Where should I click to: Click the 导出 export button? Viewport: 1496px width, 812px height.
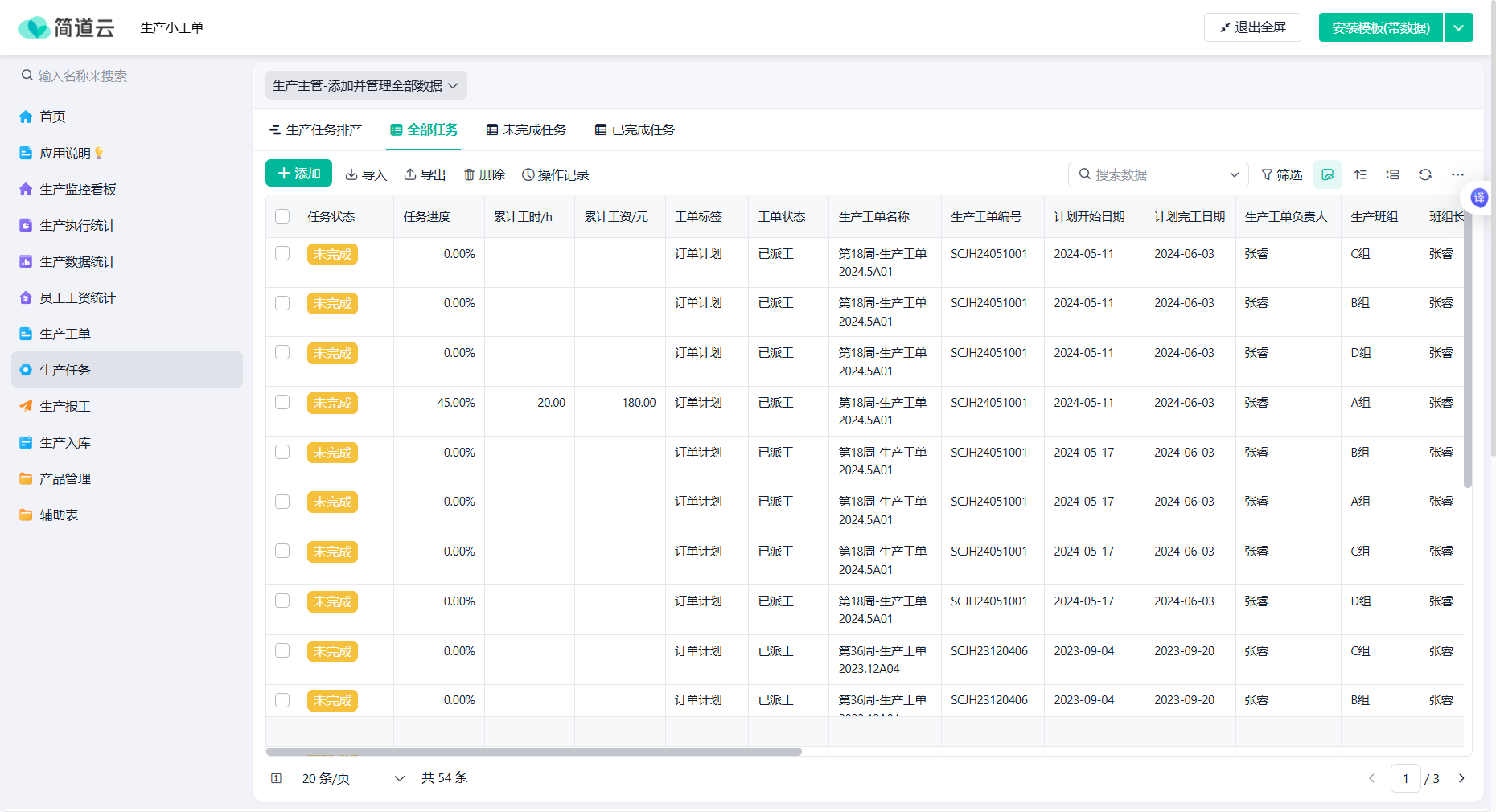point(425,174)
